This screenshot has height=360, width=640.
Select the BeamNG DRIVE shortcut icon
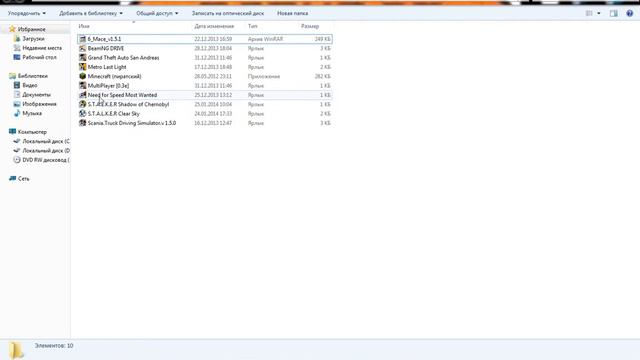click(x=82, y=49)
